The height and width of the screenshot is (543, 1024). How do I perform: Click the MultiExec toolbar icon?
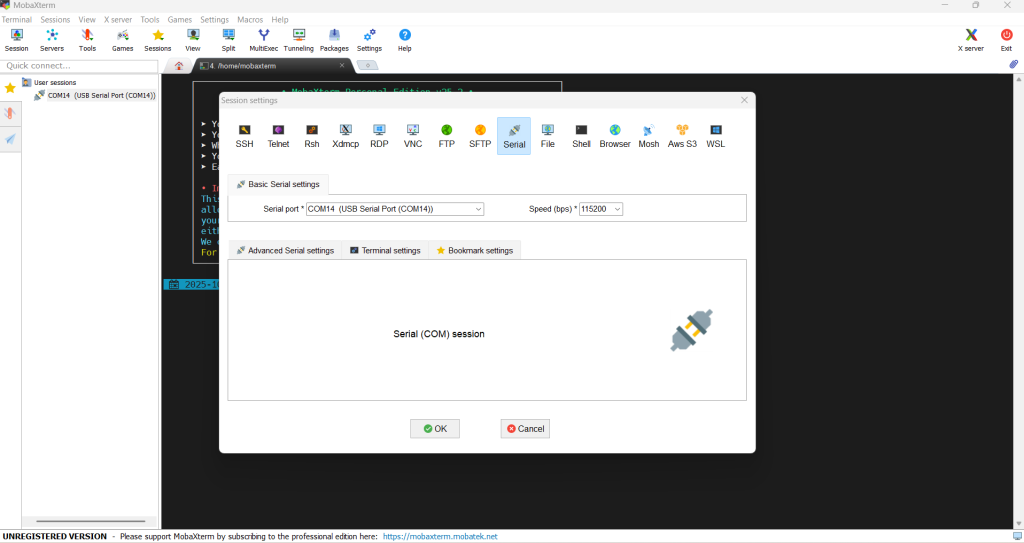[264, 39]
